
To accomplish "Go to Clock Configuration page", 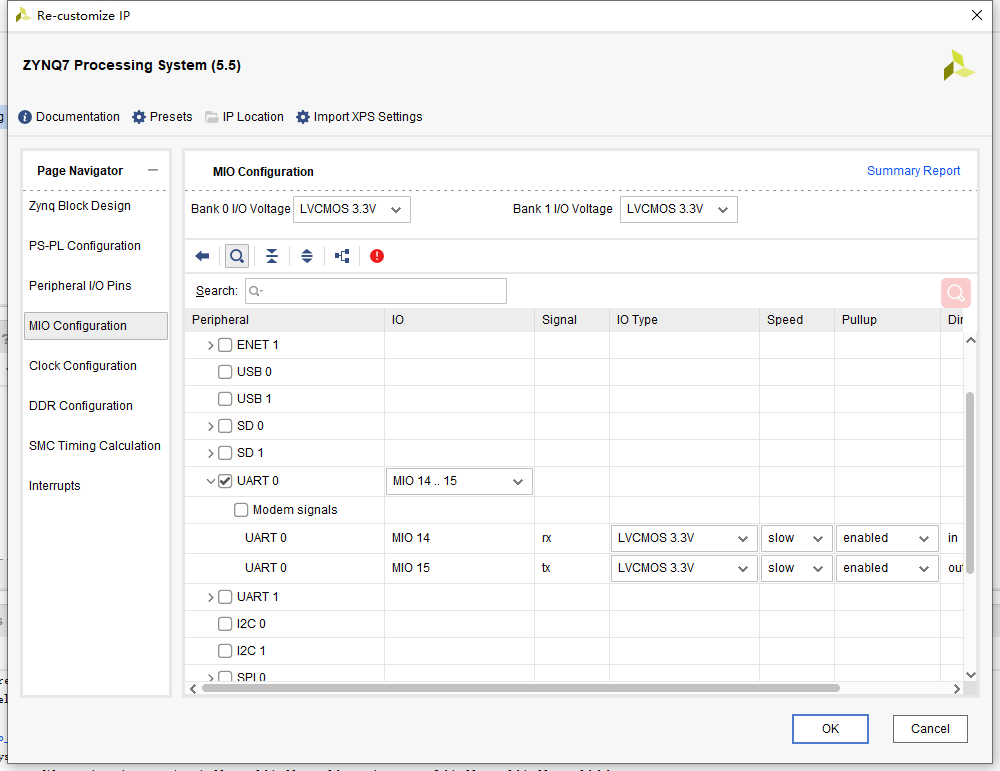I will point(83,366).
